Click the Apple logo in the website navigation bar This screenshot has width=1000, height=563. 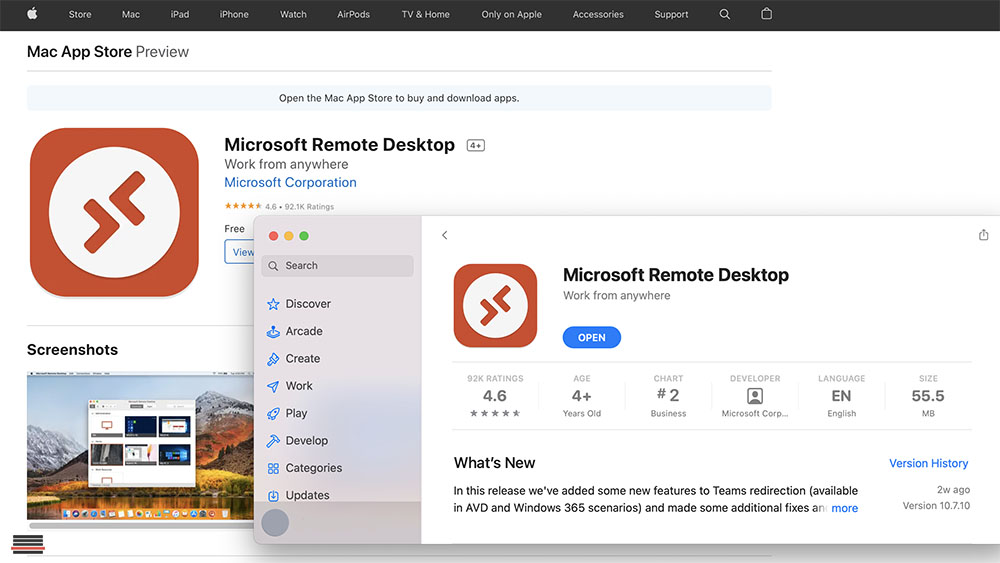click(32, 13)
